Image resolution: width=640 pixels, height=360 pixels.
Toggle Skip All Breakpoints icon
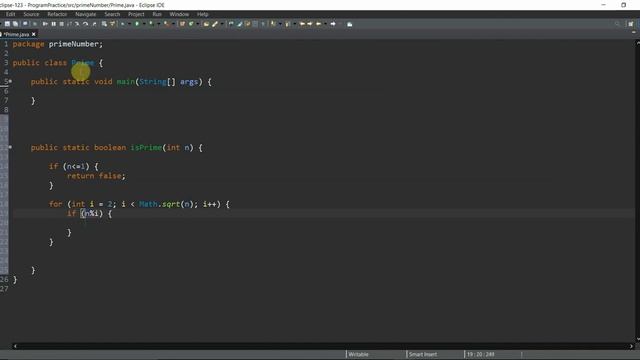pyautogui.click(x=34, y=24)
